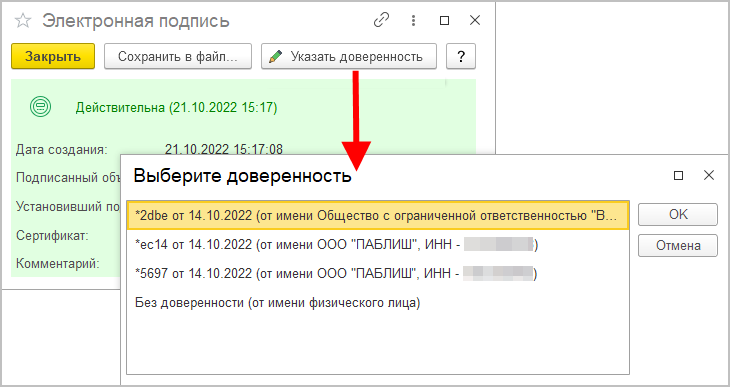Image resolution: width=730 pixels, height=387 pixels.
Task: Confirm selection with OK button
Action: [678, 214]
